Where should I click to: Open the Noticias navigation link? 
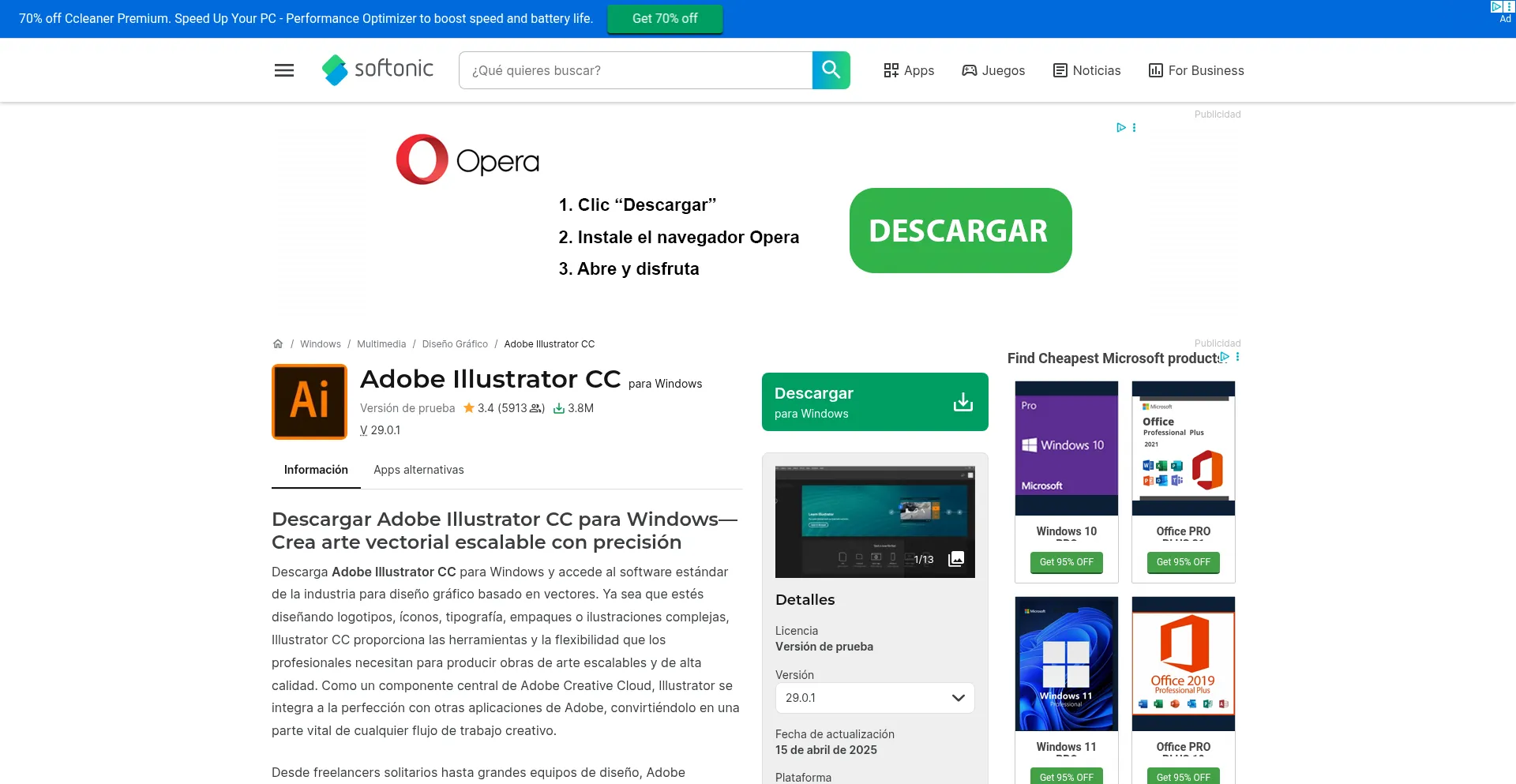click(1086, 70)
